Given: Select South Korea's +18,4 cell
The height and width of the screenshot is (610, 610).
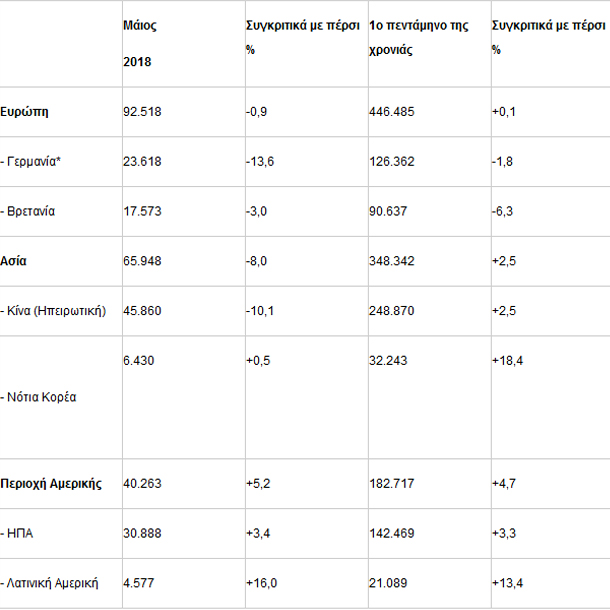Looking at the screenshot, I should [508, 360].
